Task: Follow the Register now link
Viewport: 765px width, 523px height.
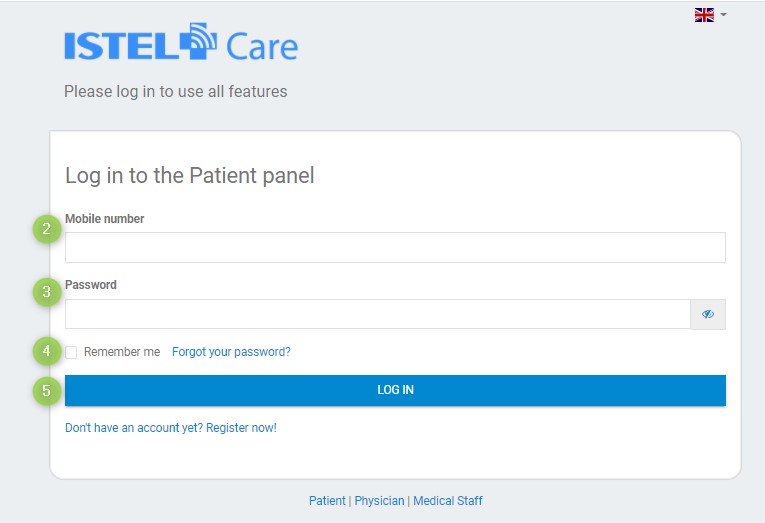Action: [170, 428]
